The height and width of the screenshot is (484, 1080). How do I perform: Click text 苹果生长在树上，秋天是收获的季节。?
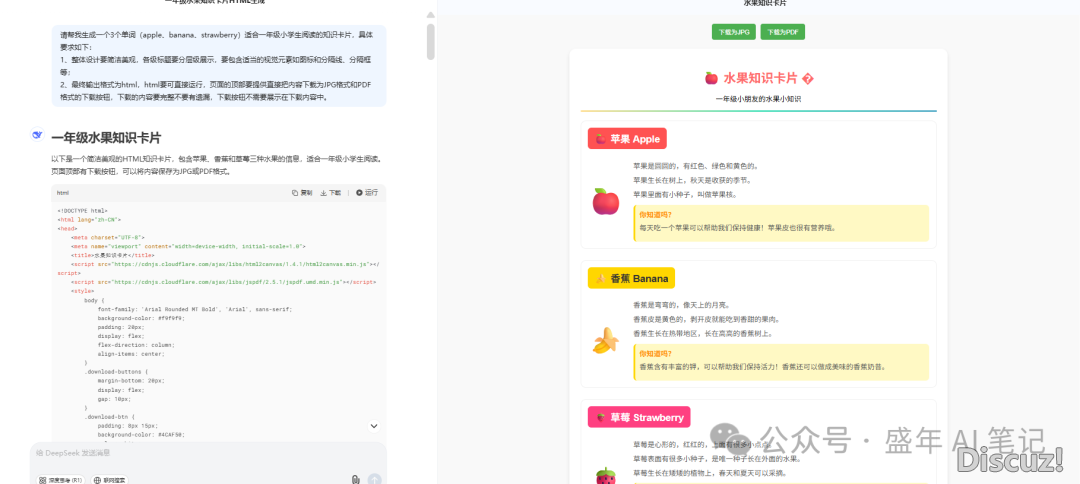pos(692,180)
